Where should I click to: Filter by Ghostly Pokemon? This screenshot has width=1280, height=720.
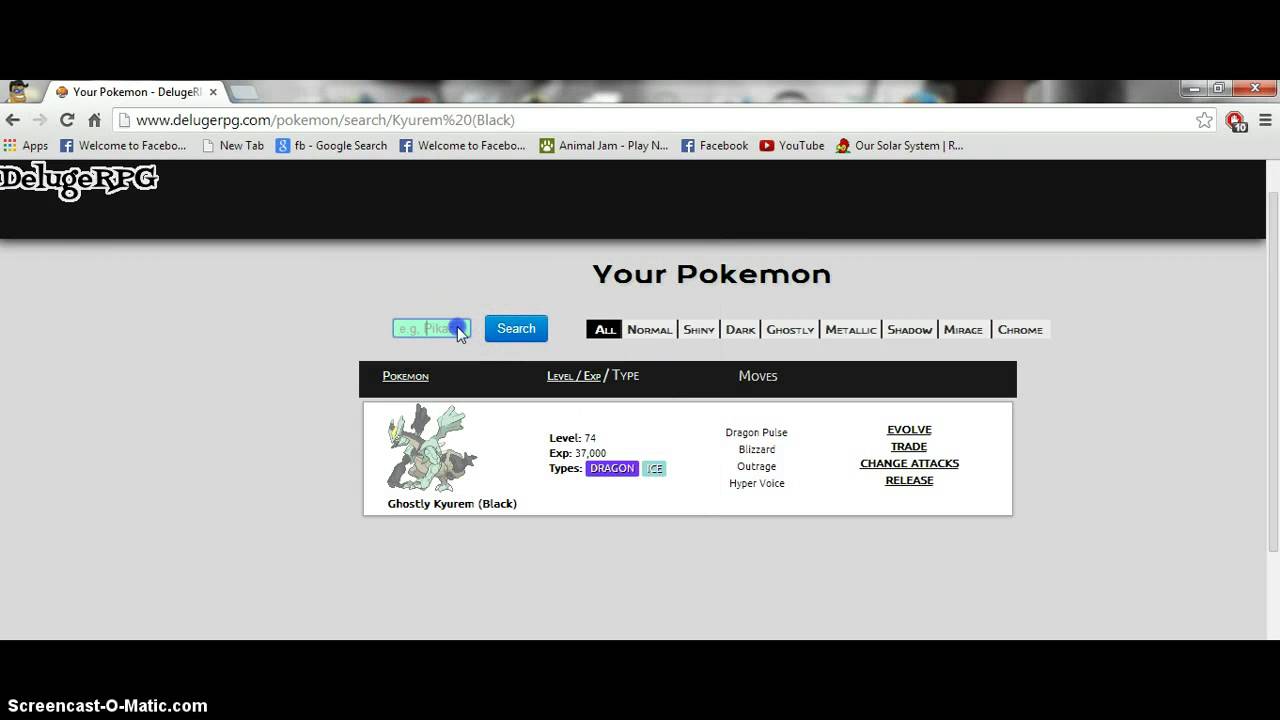coord(790,330)
